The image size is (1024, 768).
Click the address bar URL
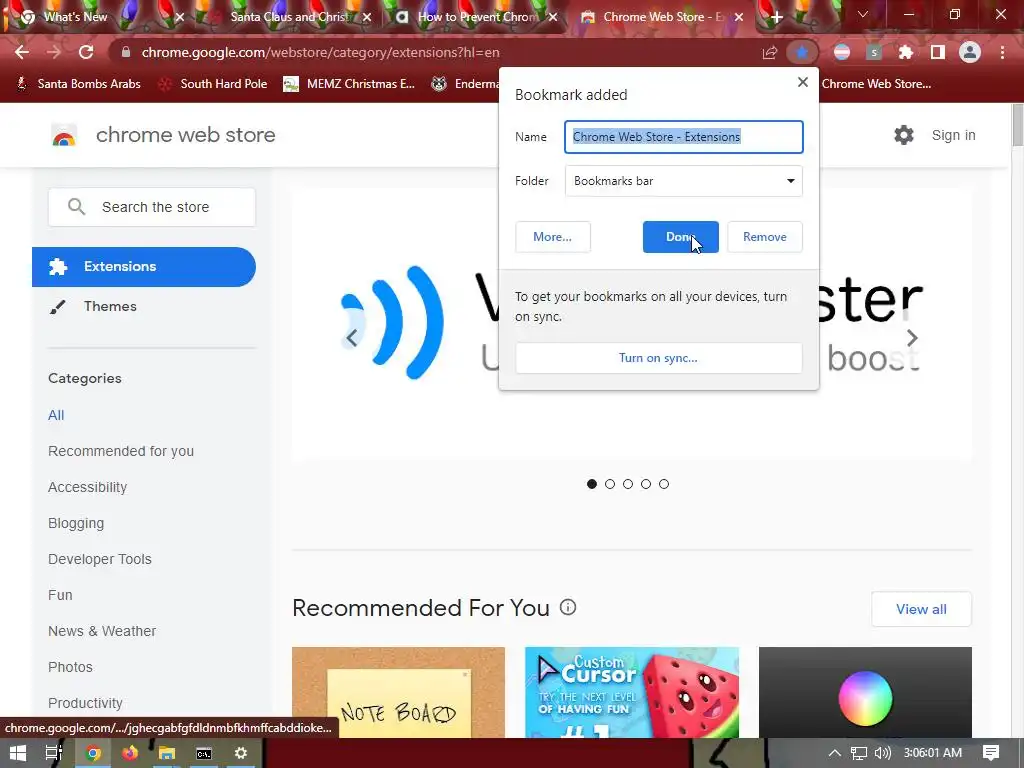[x=320, y=52]
